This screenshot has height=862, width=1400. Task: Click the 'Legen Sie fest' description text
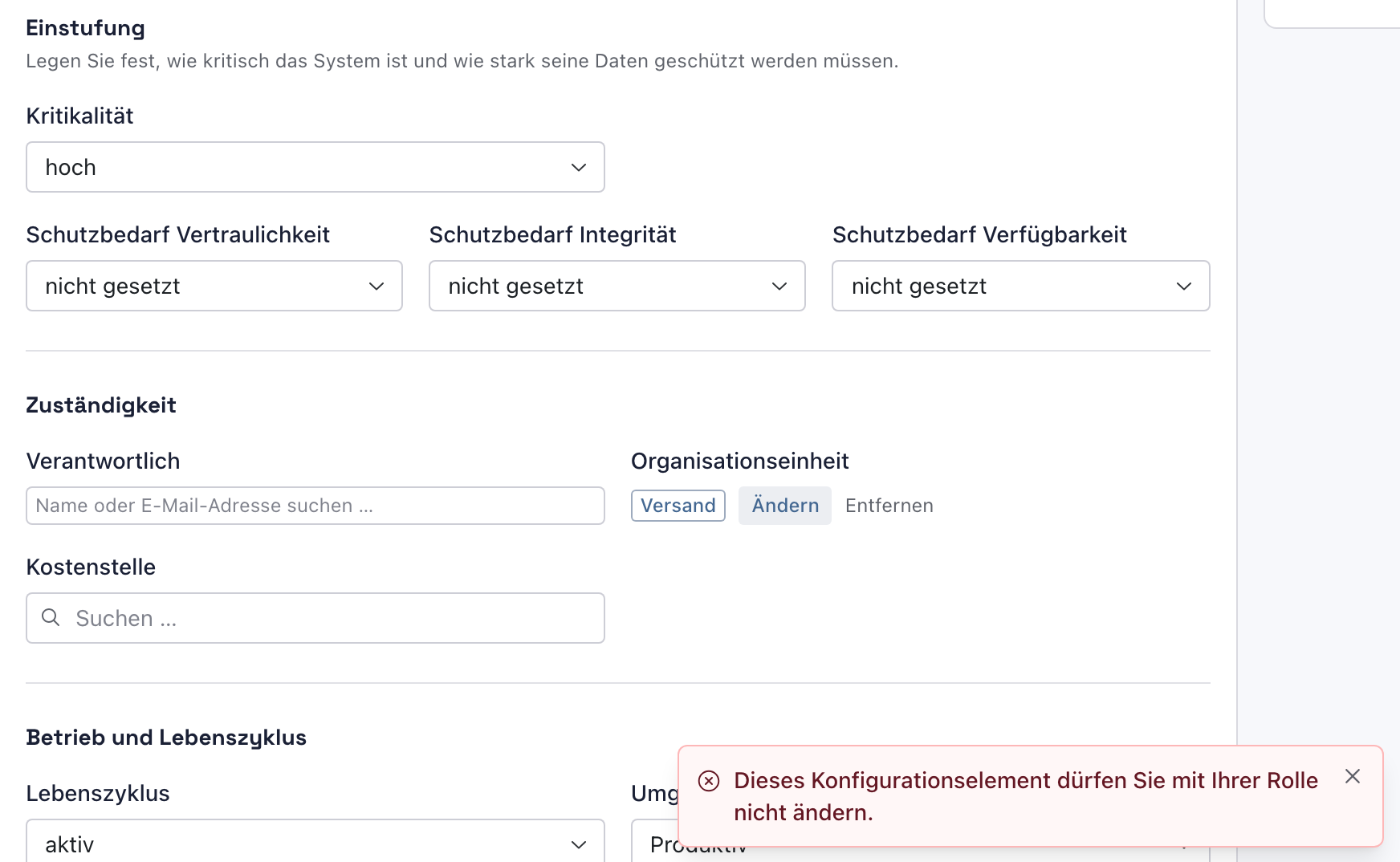(x=462, y=61)
